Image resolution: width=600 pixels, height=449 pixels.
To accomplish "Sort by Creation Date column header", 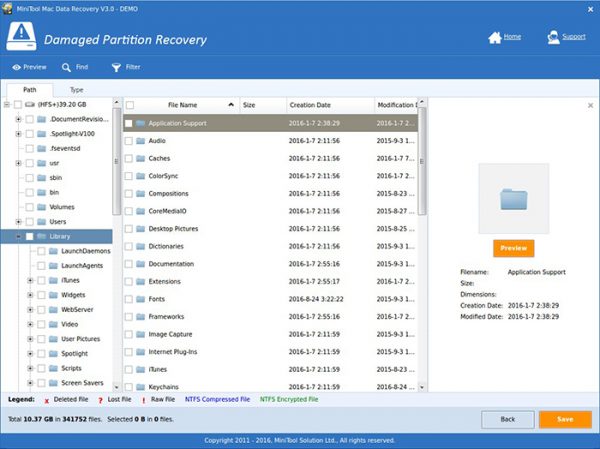I will [x=330, y=105].
